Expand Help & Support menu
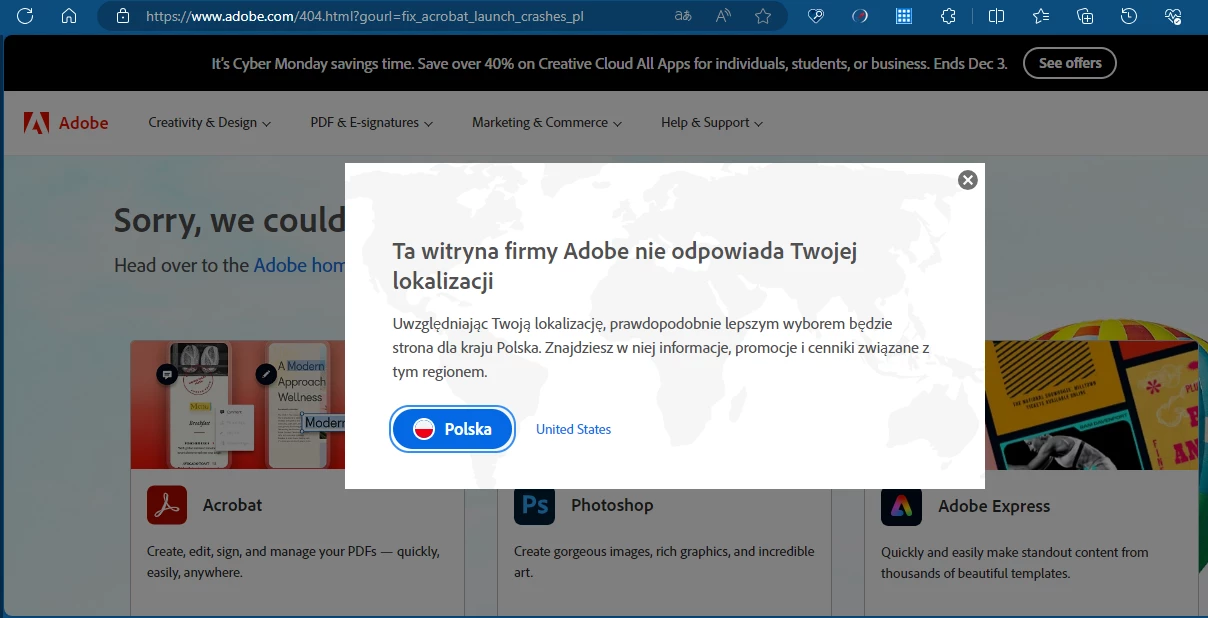Image resolution: width=1208 pixels, height=618 pixels. pos(712,123)
